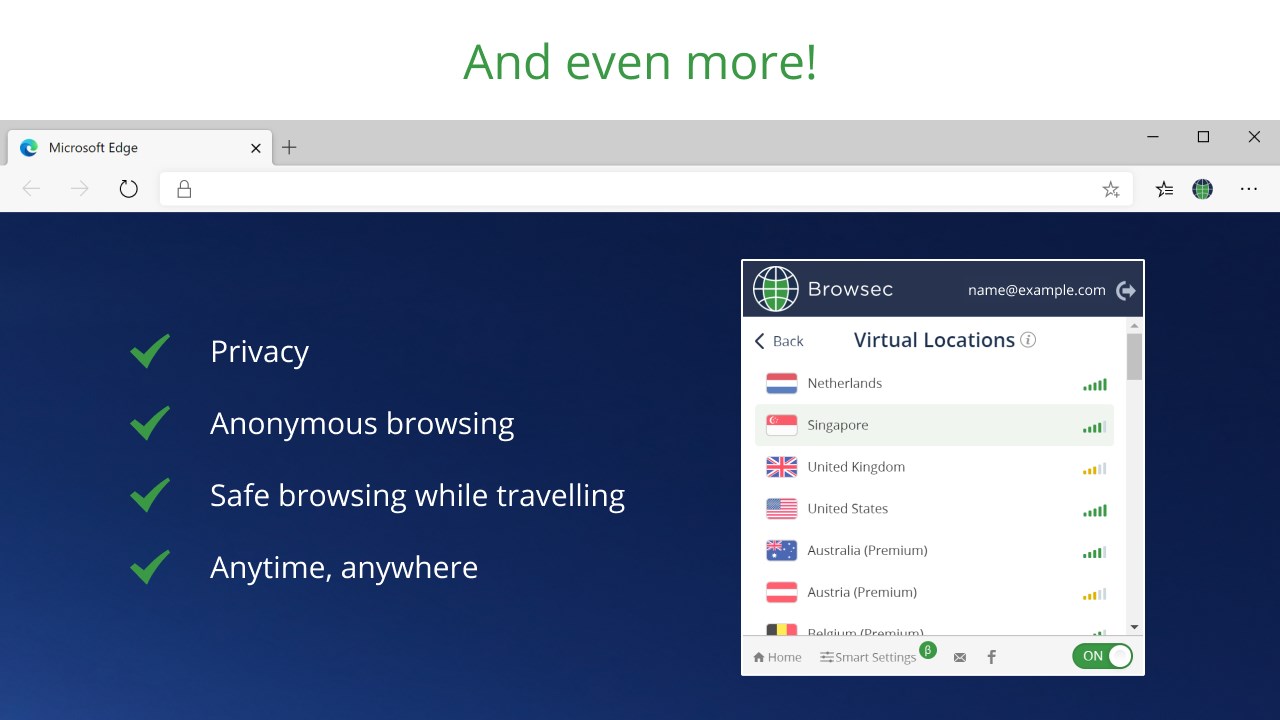The width and height of the screenshot is (1280, 720).
Task: Maximize the Edge browser window
Action: 1203,137
